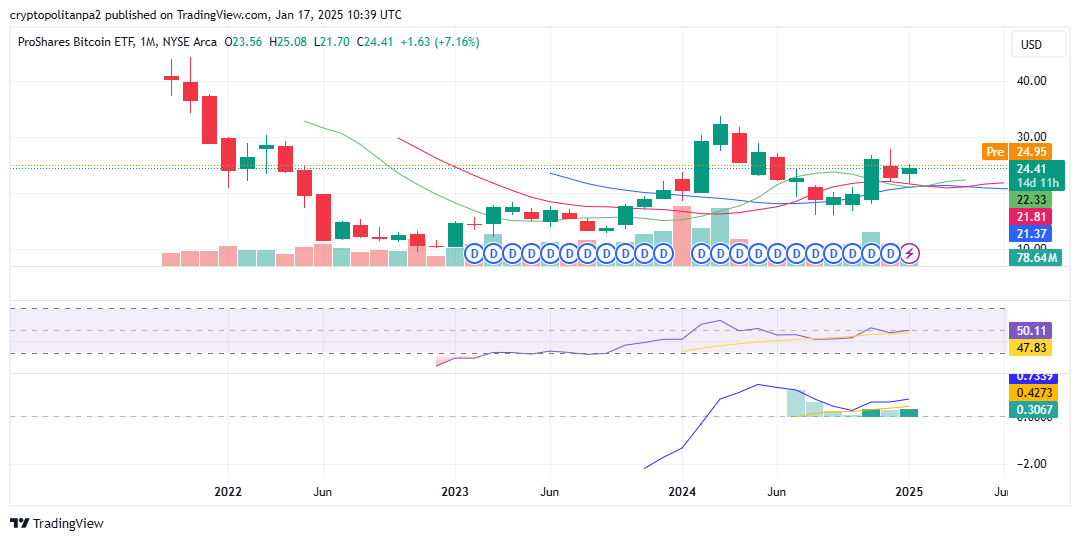Click the 2023 label on time axis
Image resolution: width=1080 pixels, height=541 pixels.
455,492
